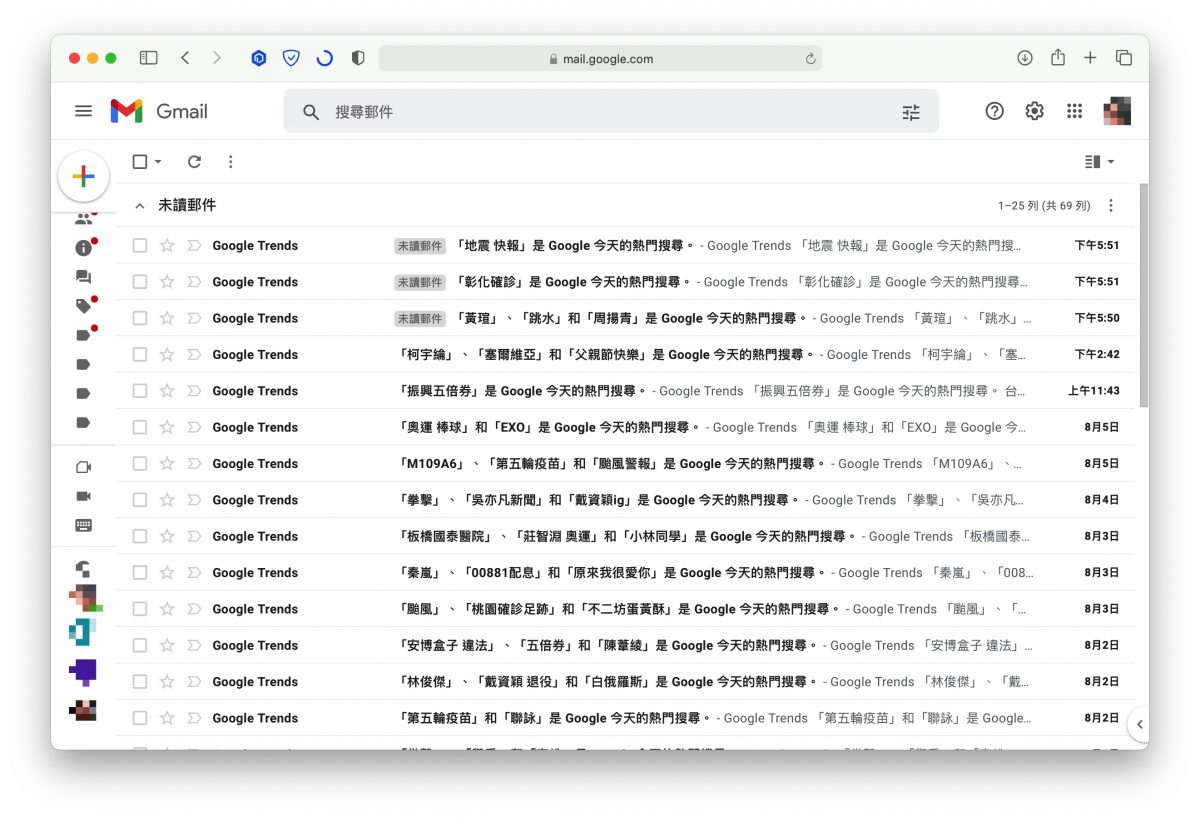Refresh the inbox
1200x817 pixels.
194,161
